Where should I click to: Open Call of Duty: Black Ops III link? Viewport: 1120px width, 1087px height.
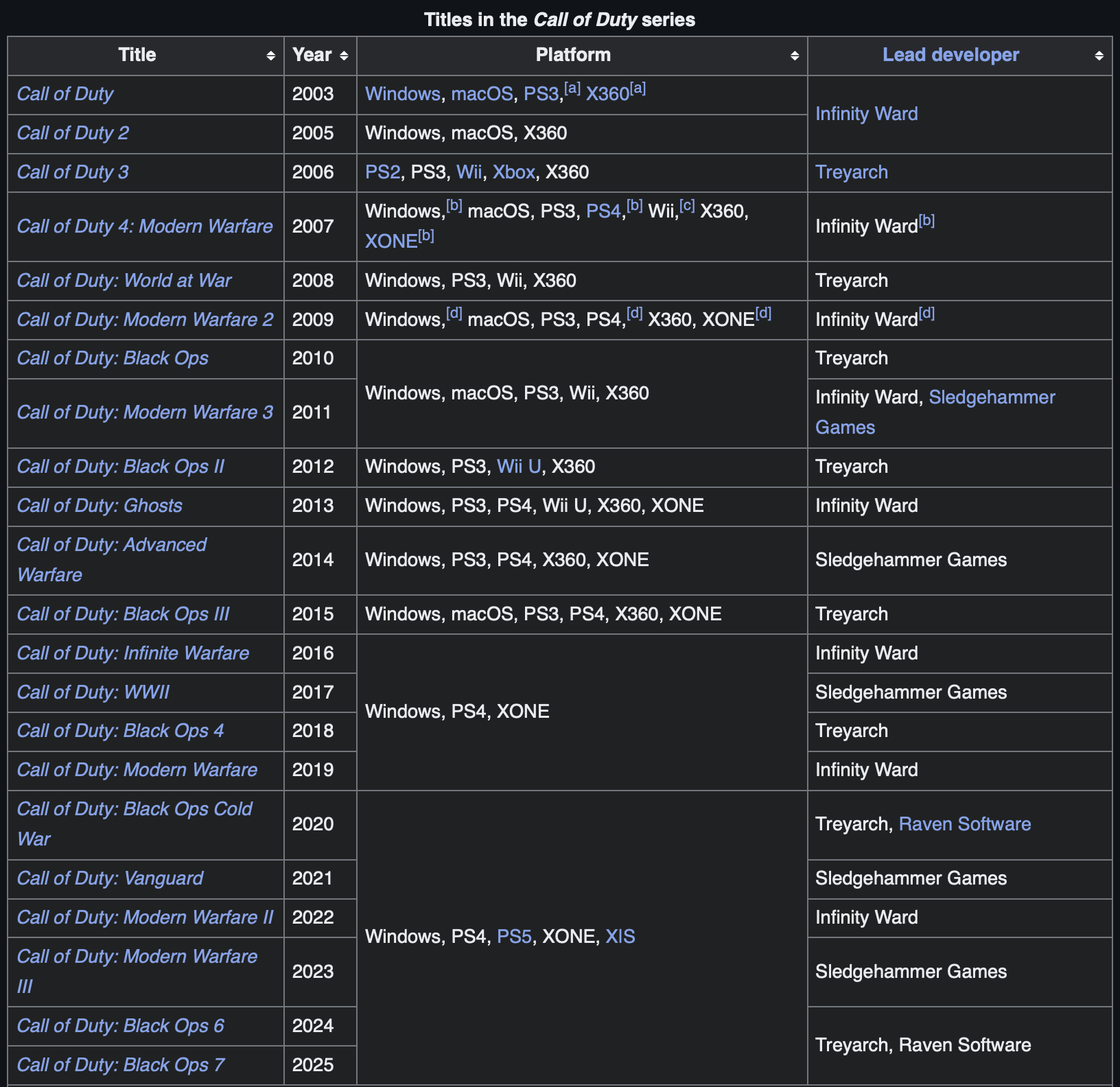[x=124, y=614]
